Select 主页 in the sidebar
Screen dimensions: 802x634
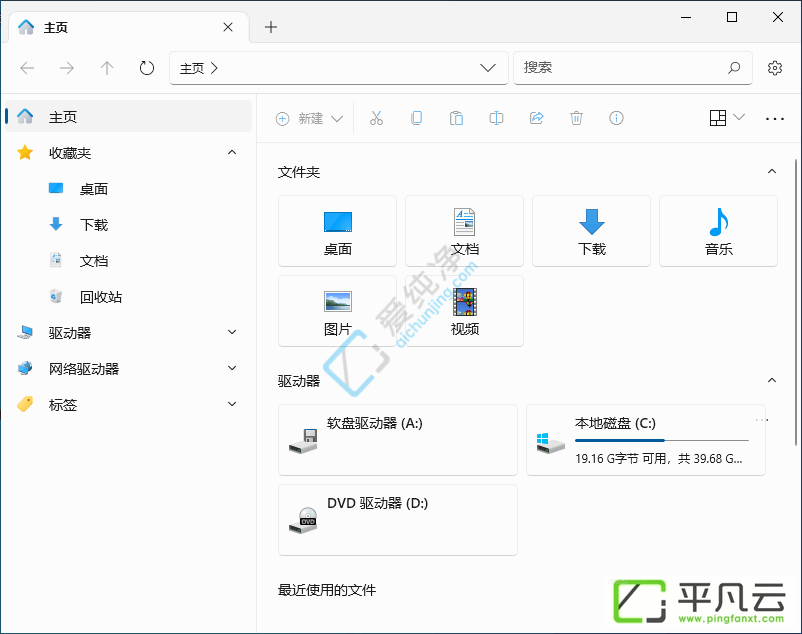coord(128,117)
